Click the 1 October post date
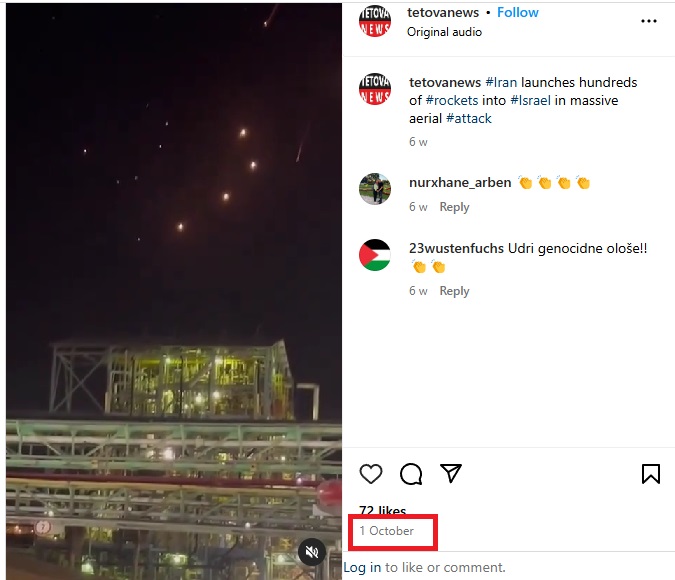The width and height of the screenshot is (675, 580). pos(387,531)
